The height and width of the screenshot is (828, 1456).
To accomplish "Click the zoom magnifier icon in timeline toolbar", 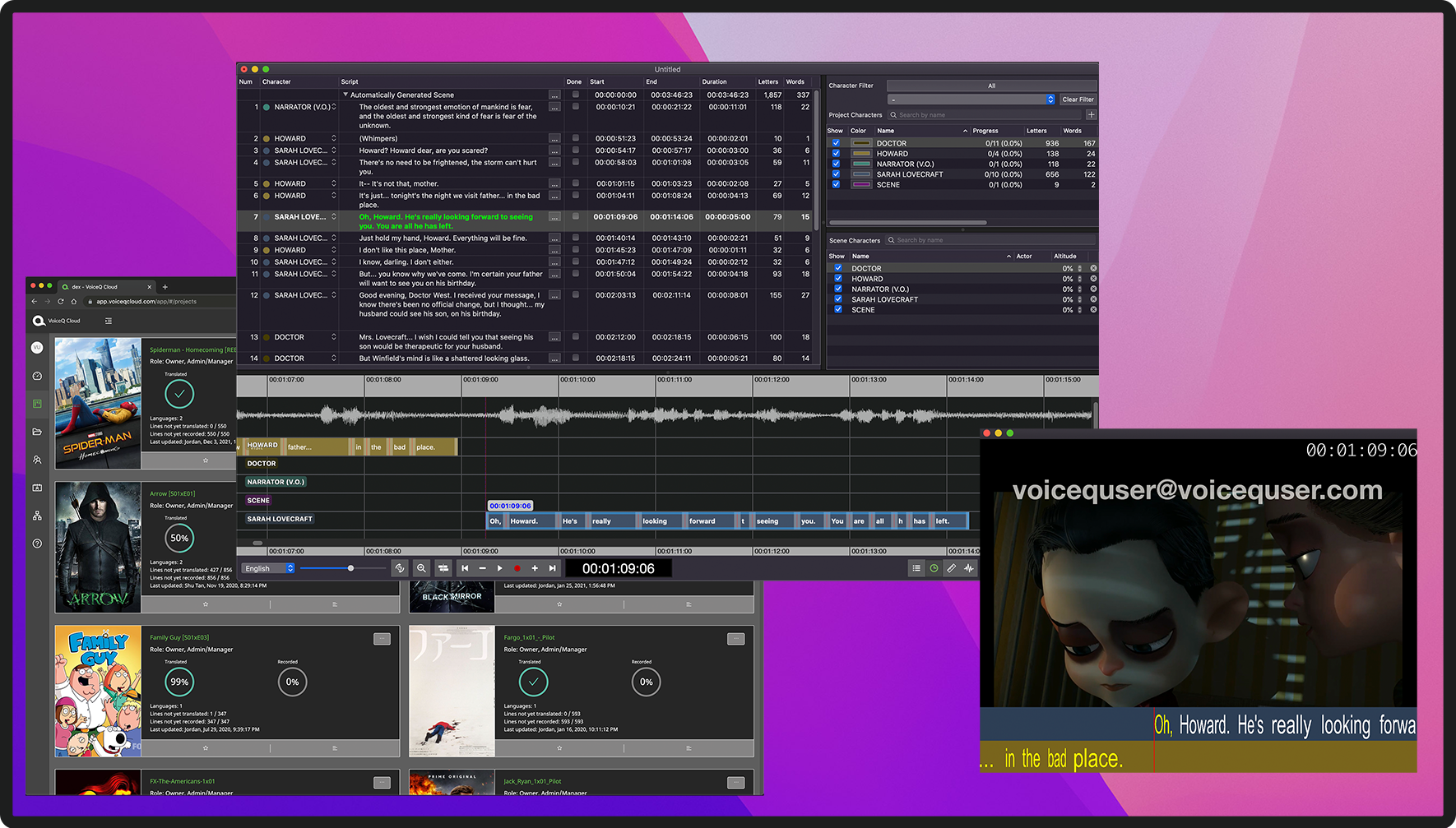I will 421,568.
